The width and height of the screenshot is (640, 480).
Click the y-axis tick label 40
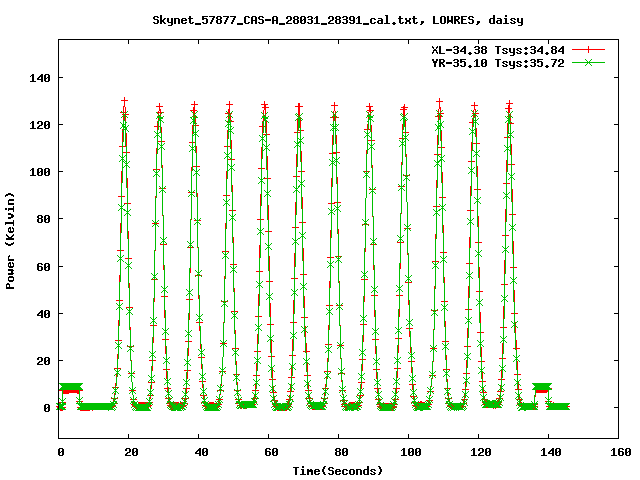point(44,314)
